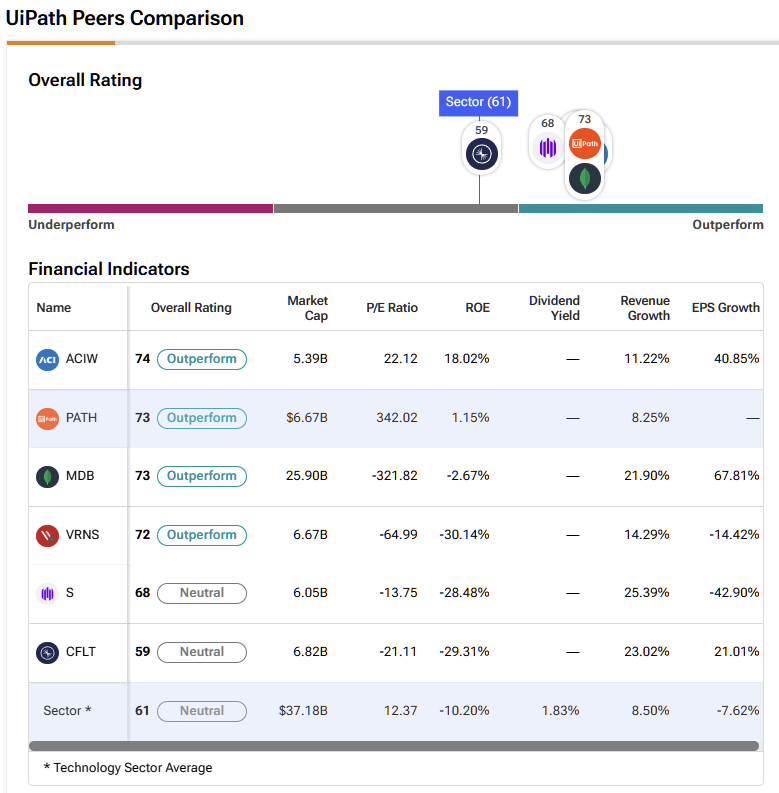Click the ACIW company logo icon
779x793 pixels.
pyautogui.click(x=47, y=360)
